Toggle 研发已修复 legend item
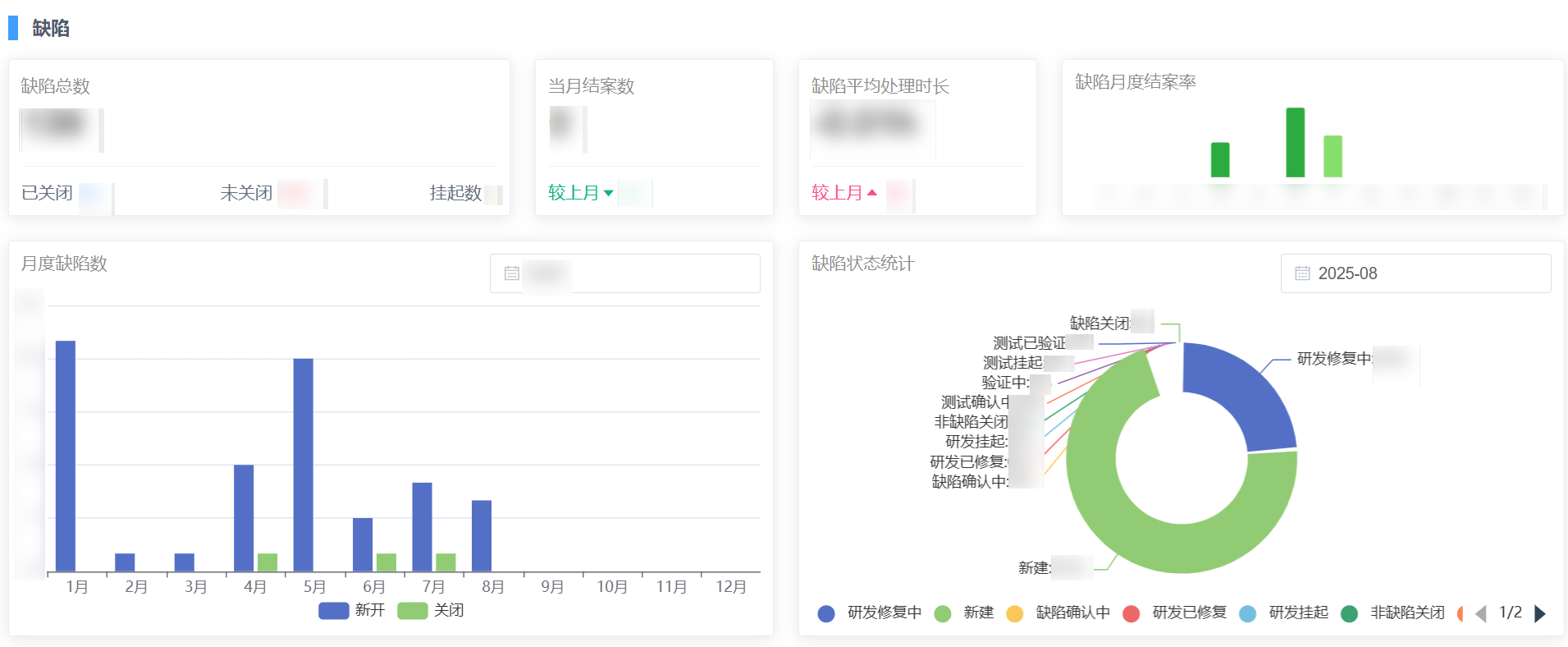Screen dimensions: 1568x647 pos(1175,613)
